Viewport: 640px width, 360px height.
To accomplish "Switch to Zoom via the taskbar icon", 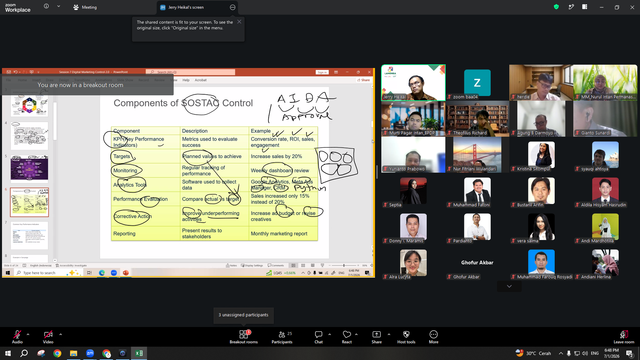I will (x=90, y=353).
